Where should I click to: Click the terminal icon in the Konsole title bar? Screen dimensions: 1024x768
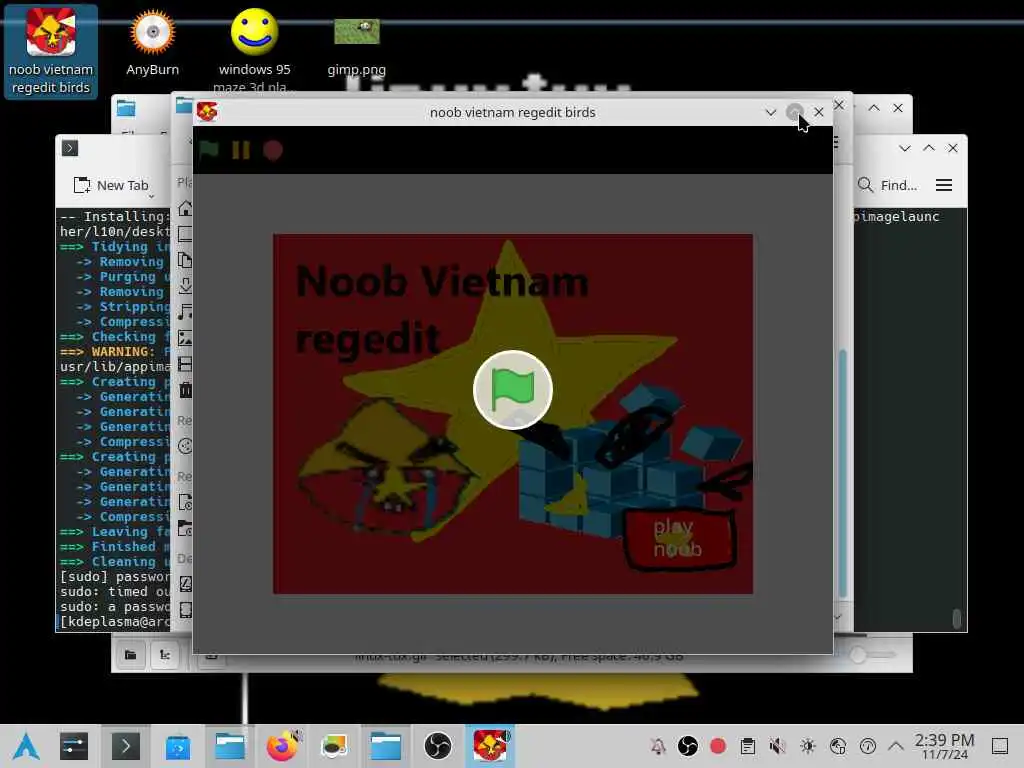point(70,148)
